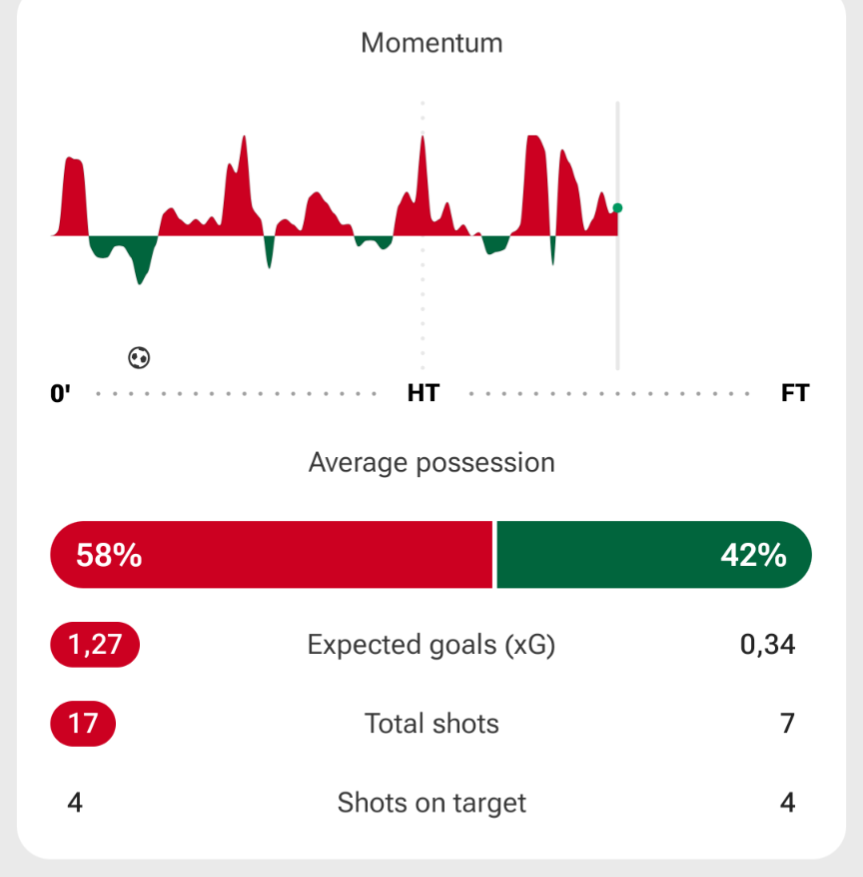Jump to the FT marker on the timeline
Viewport: 863px width, 877px height.
coord(795,393)
